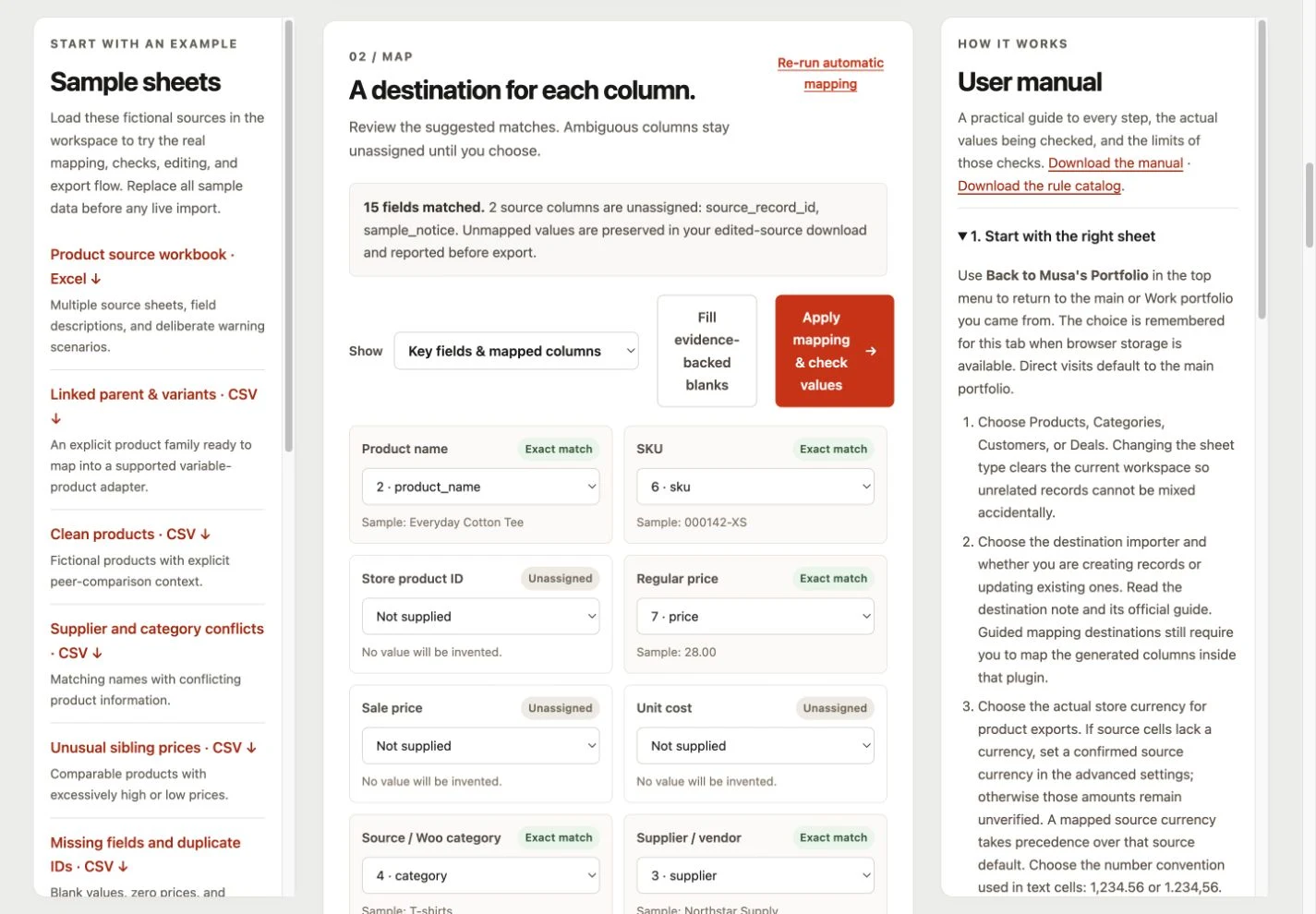Click the "Unassigned" badge beside Store product ID
This screenshot has width=1316, height=914.
[561, 578]
